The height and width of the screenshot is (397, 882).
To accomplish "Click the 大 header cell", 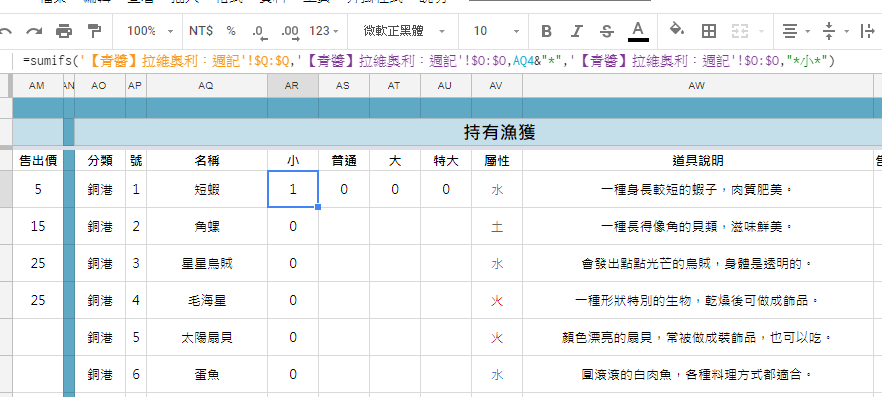I will 395,161.
